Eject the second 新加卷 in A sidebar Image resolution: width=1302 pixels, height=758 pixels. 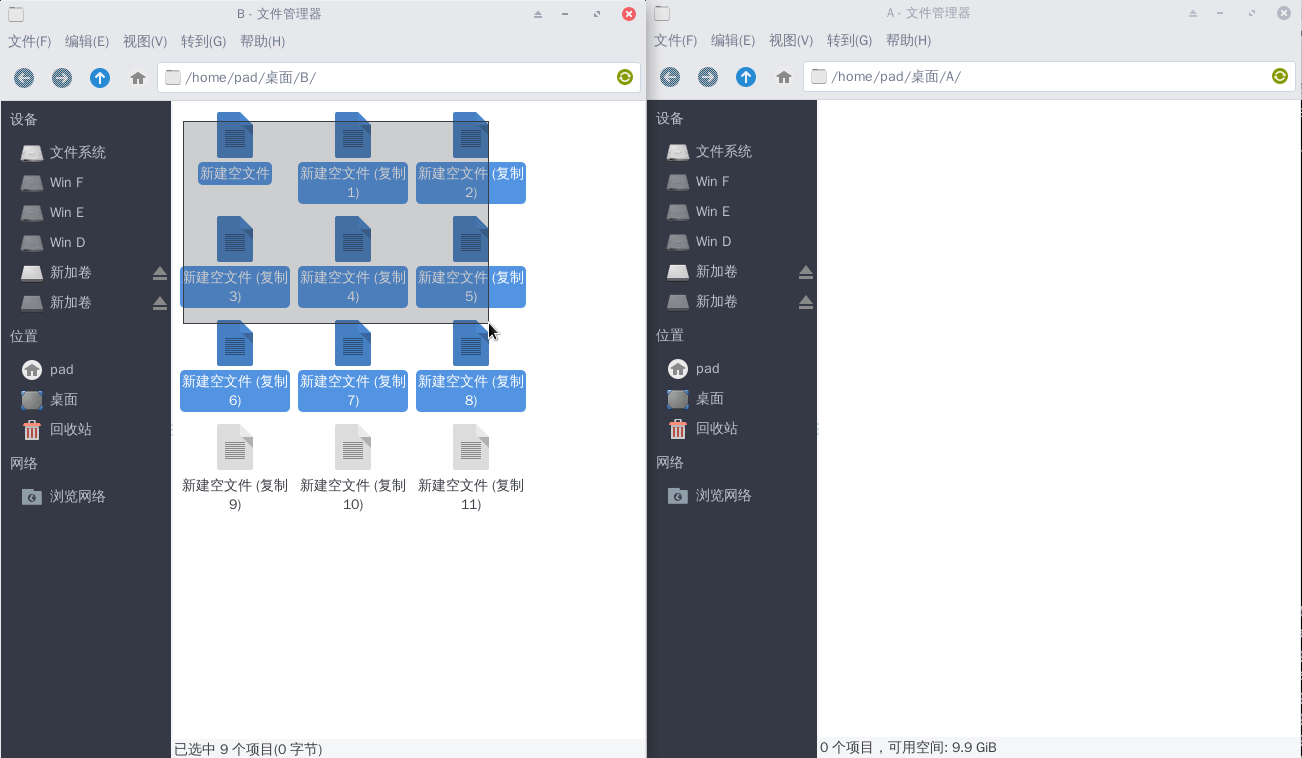tap(806, 302)
